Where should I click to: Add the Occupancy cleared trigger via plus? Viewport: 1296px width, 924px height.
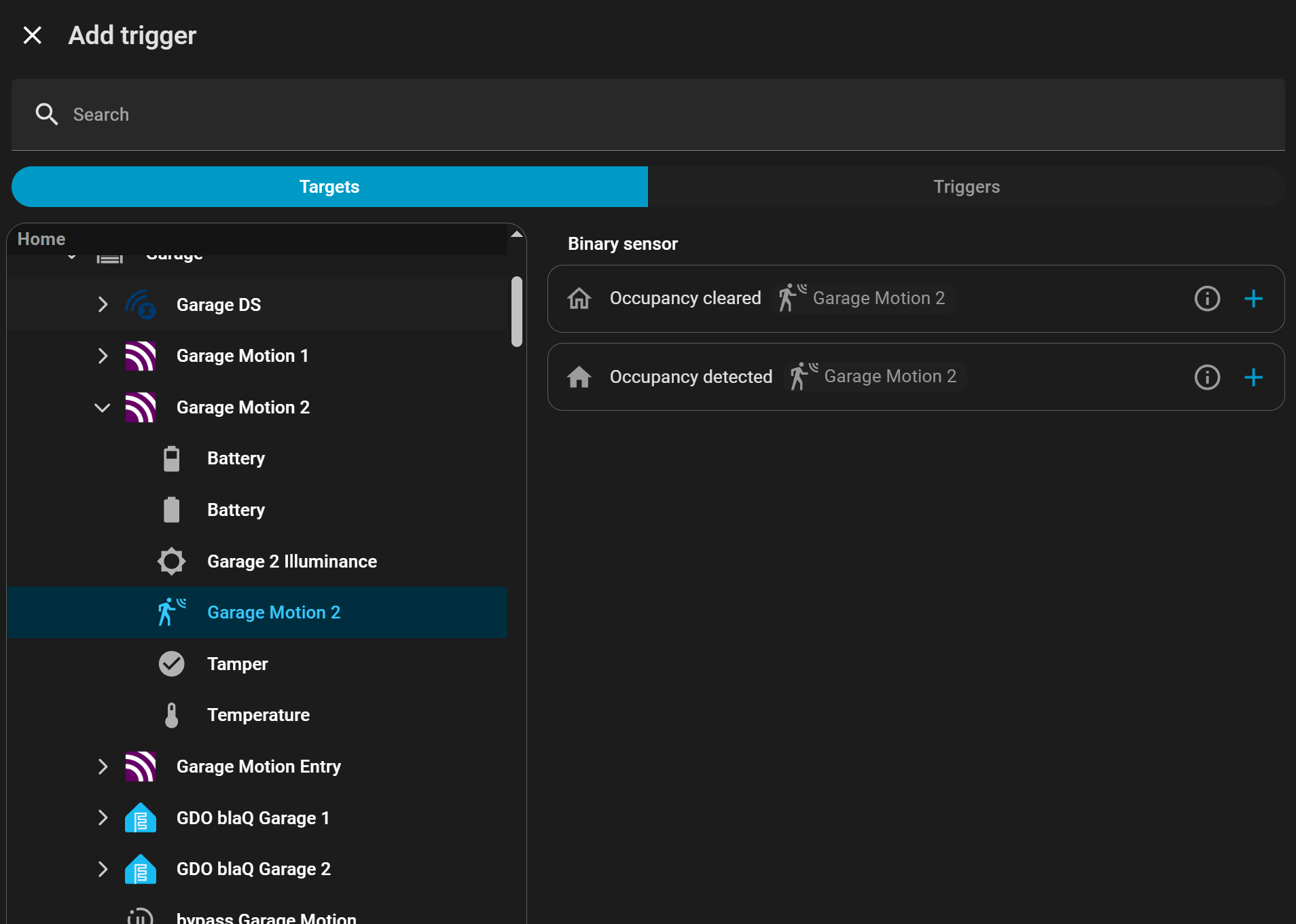click(x=1253, y=299)
